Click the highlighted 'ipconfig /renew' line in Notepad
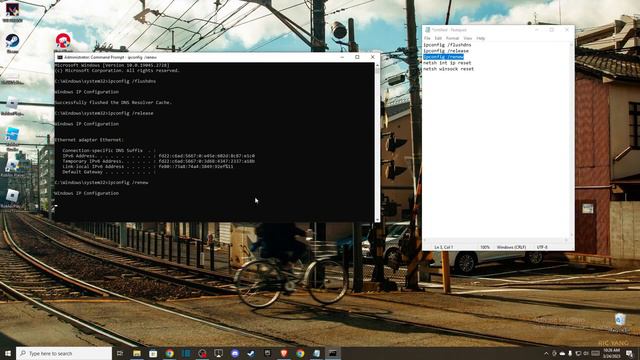640x360 pixels. pyautogui.click(x=443, y=57)
